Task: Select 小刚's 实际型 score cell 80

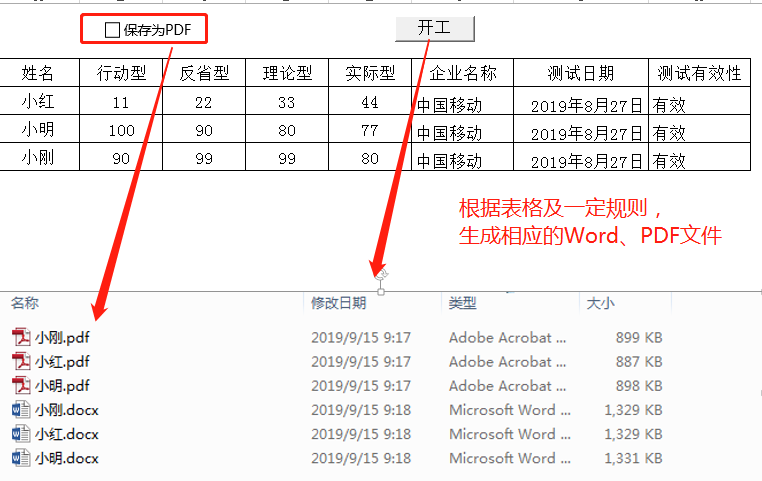Action: 370,157
